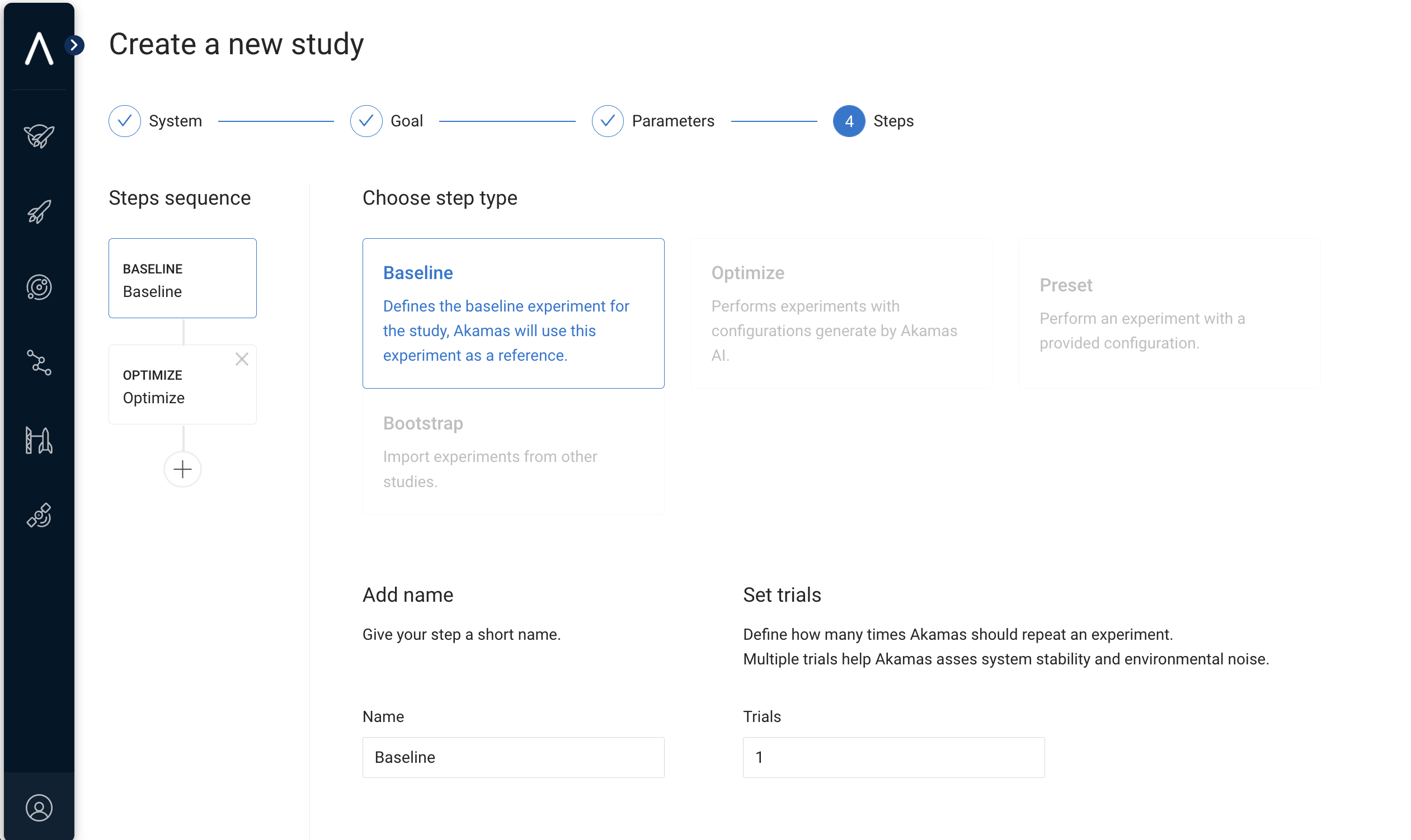
Task: Add a new step with plus button
Action: point(182,469)
